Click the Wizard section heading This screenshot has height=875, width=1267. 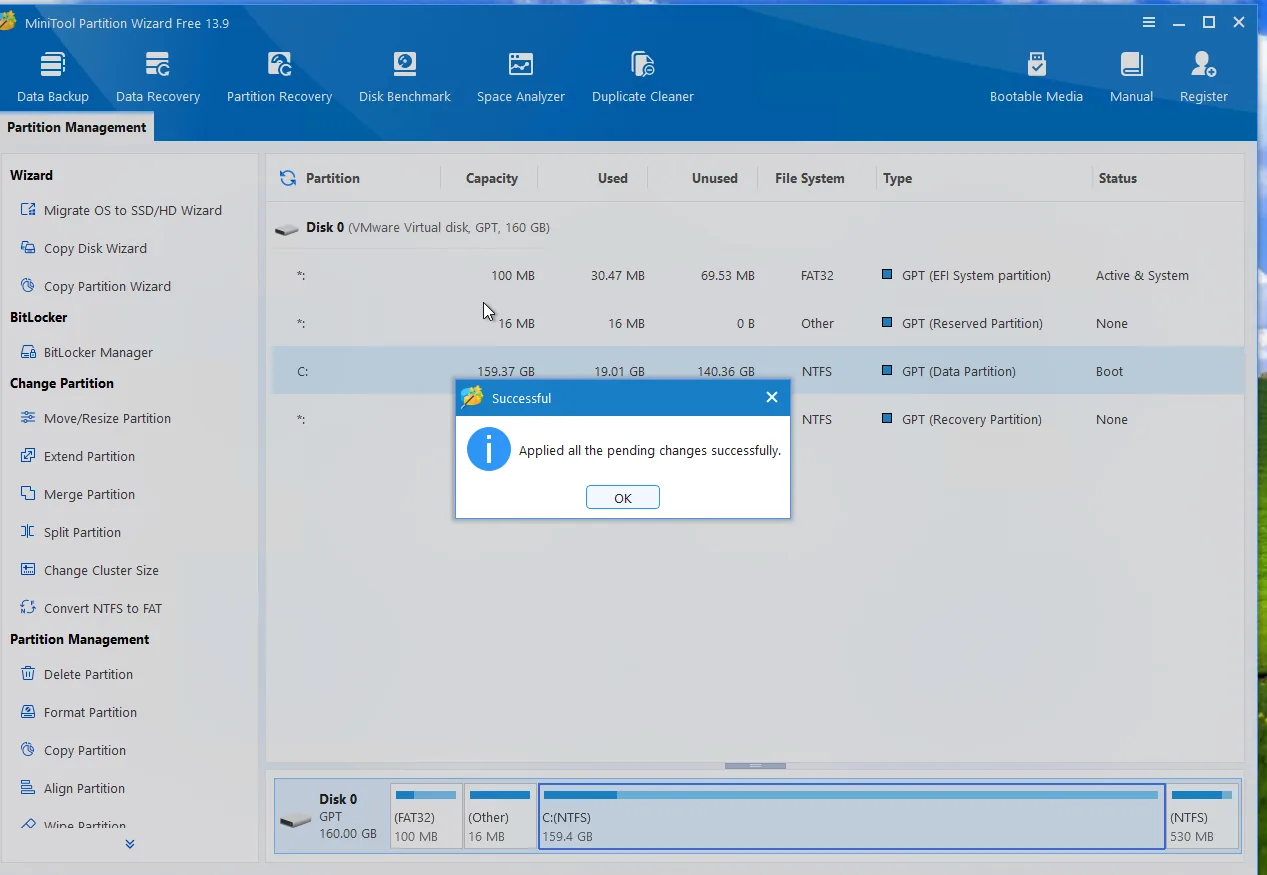(31, 175)
